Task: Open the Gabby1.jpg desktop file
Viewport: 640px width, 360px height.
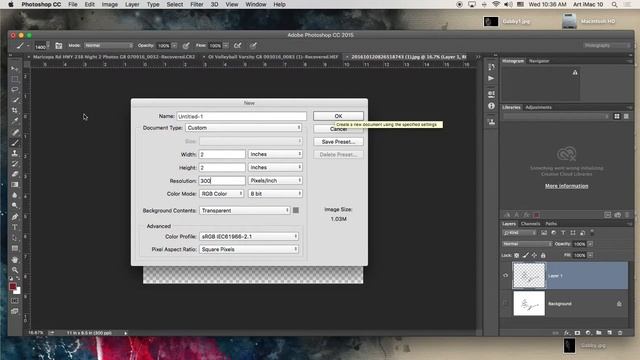Action: (491, 21)
